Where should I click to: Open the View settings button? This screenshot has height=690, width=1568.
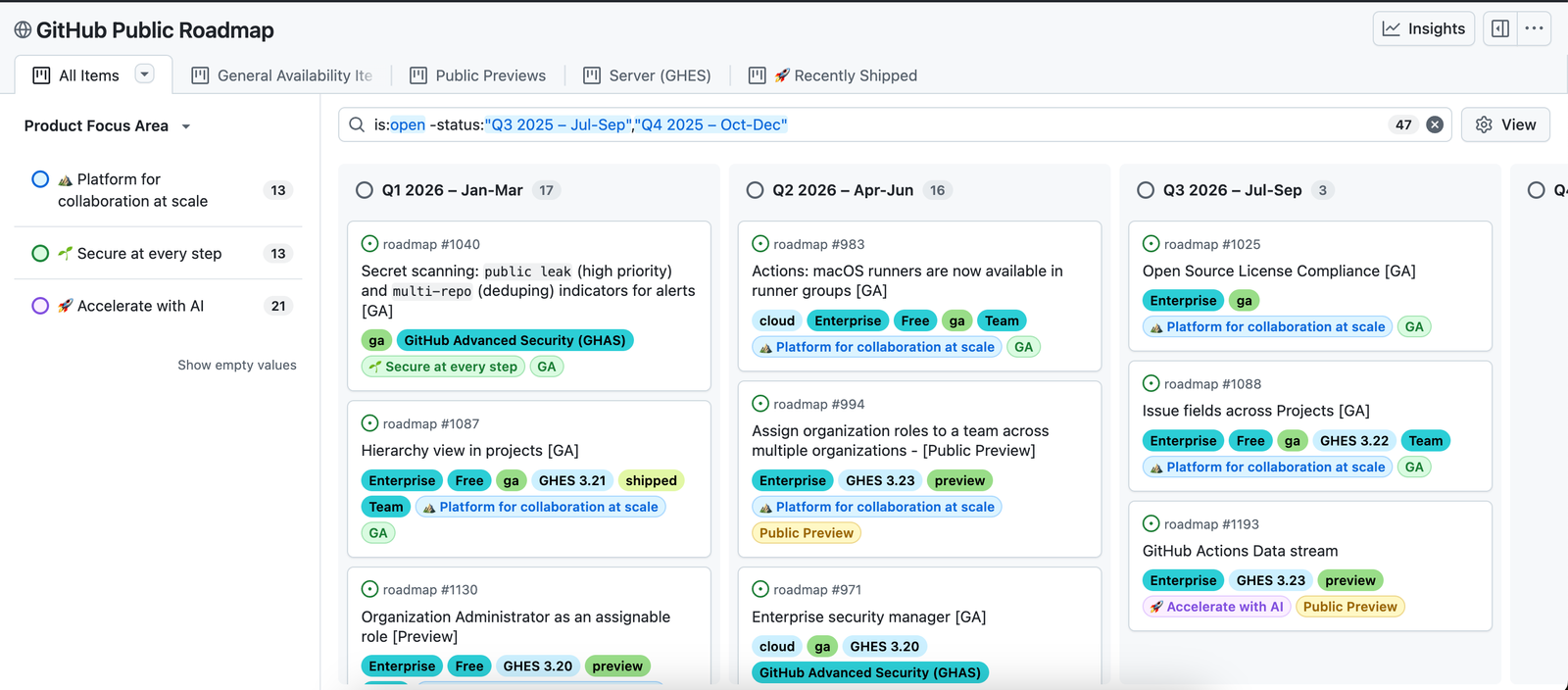point(1505,124)
